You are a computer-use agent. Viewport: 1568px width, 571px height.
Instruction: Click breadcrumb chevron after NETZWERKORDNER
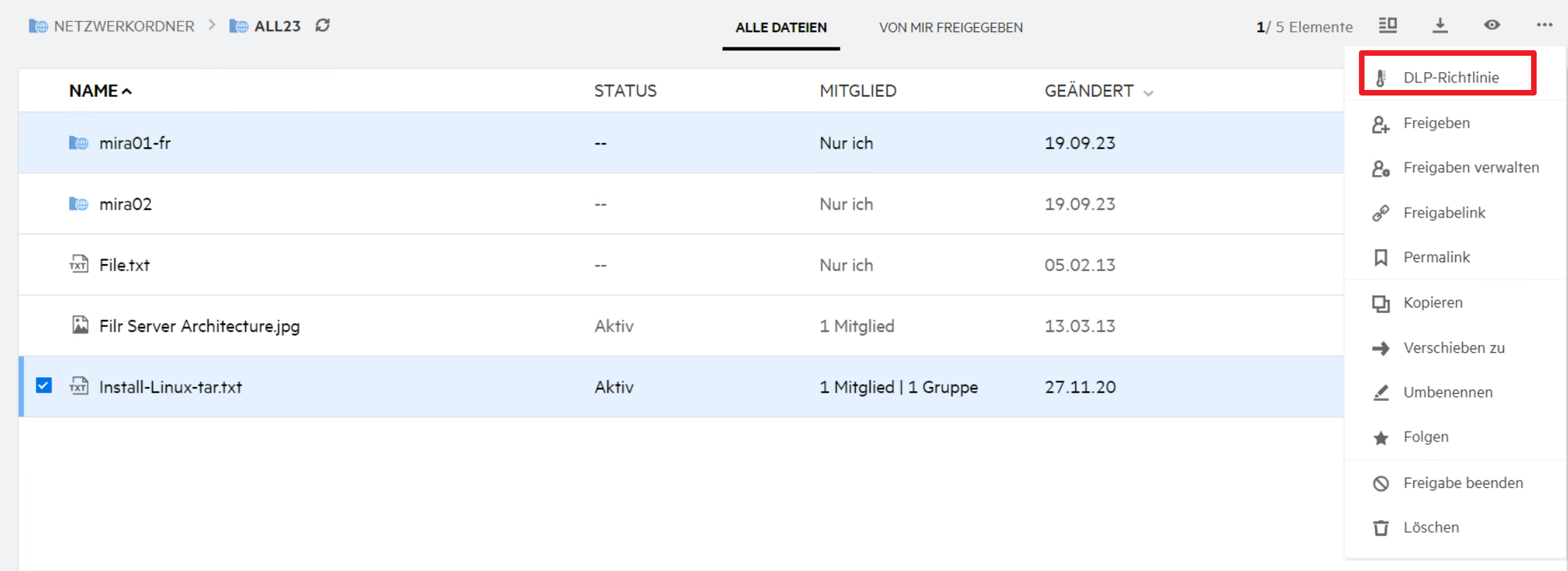point(212,26)
